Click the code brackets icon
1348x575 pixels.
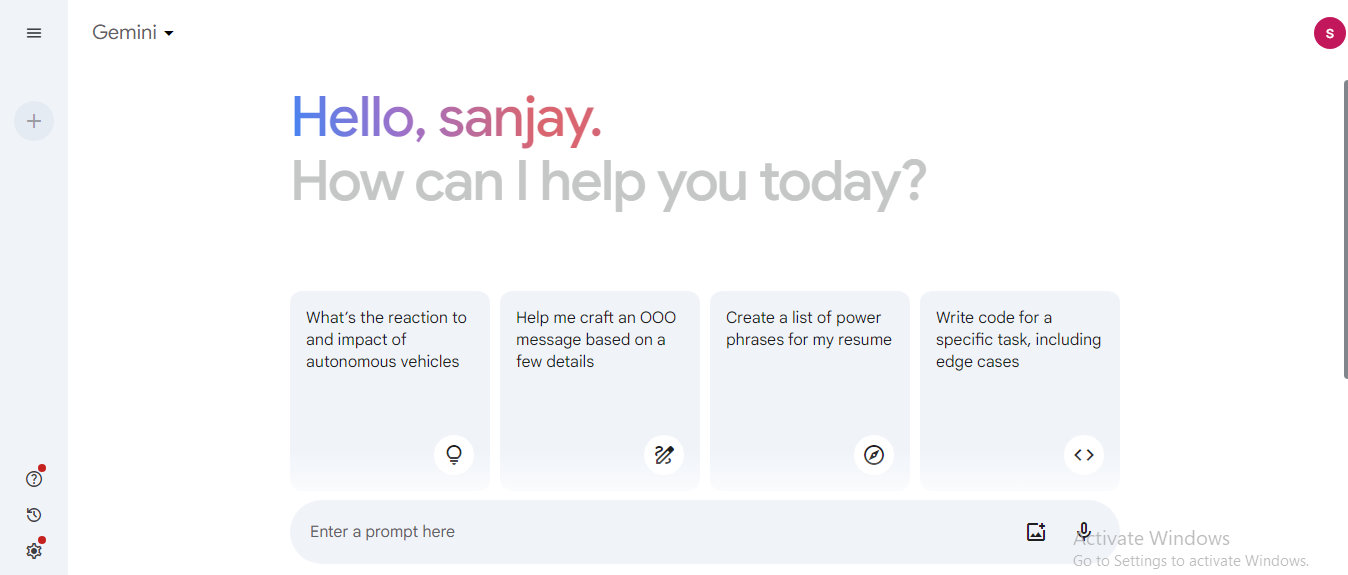point(1084,455)
